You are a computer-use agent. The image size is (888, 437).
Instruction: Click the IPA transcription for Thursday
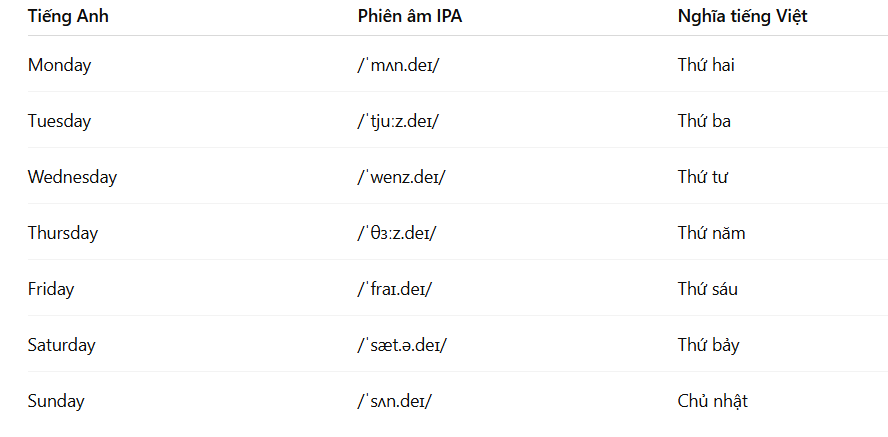397,233
